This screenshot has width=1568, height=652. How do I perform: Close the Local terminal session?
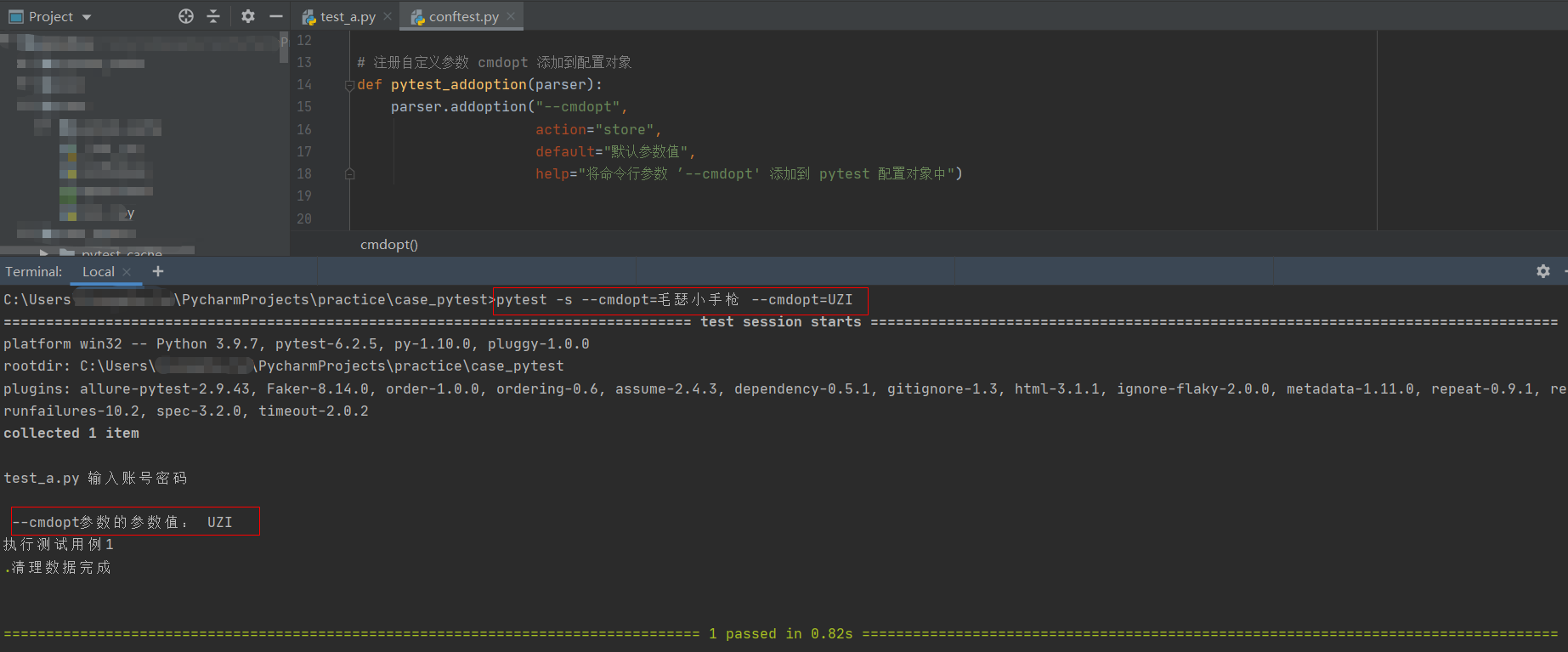point(127,272)
